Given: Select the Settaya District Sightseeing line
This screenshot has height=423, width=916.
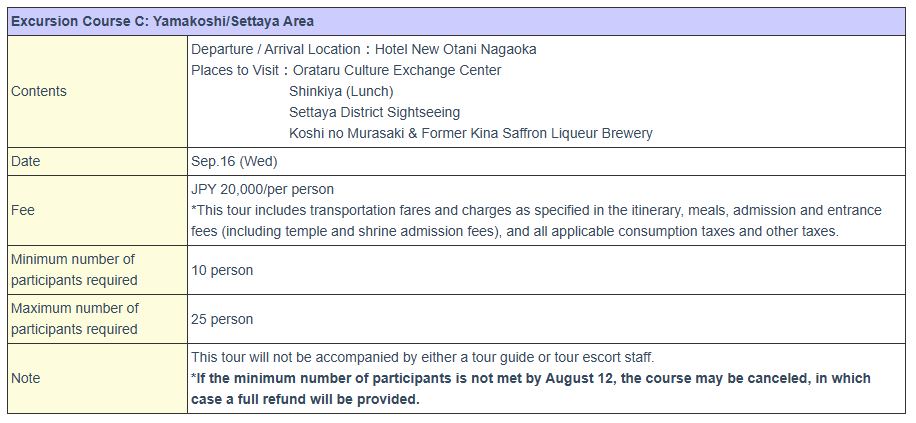Looking at the screenshot, I should pyautogui.click(x=374, y=112).
